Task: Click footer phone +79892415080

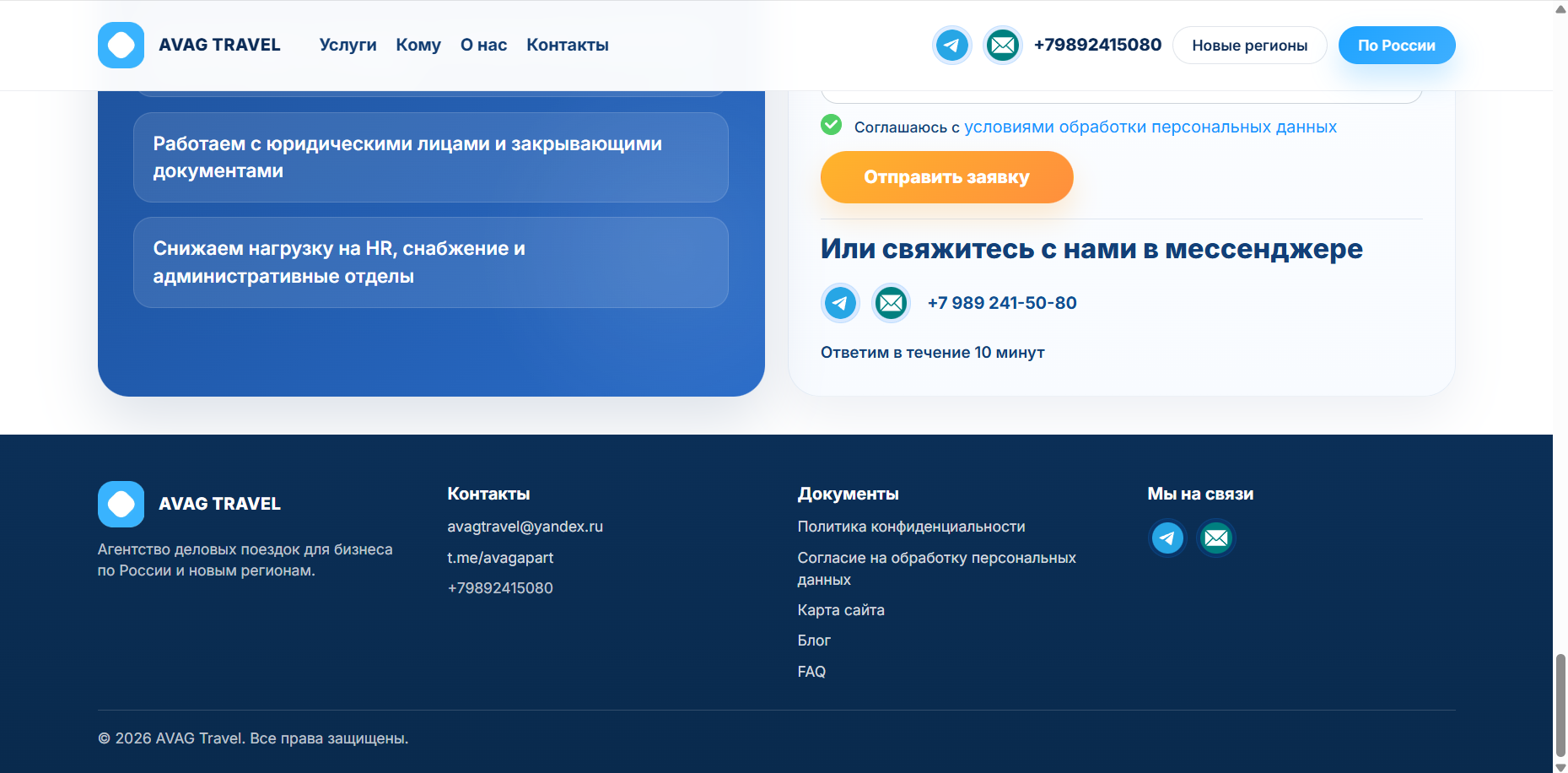Action: [500, 588]
